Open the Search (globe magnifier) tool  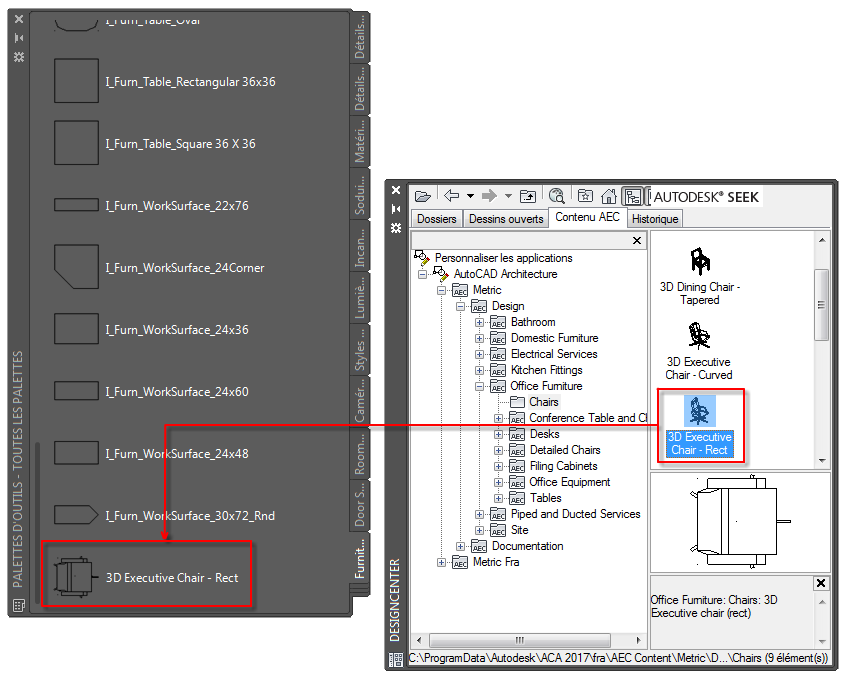tap(556, 195)
